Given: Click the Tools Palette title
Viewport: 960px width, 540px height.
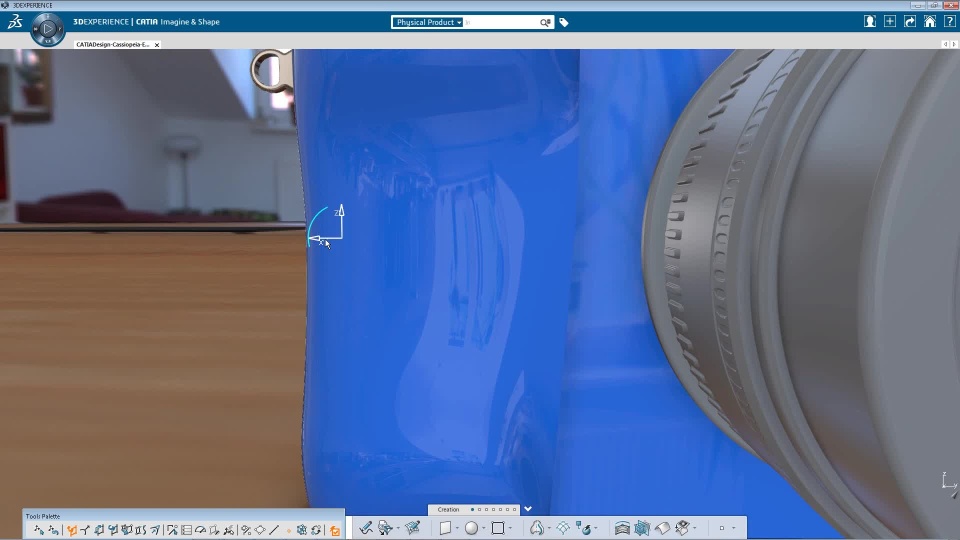Looking at the screenshot, I should tap(43, 516).
